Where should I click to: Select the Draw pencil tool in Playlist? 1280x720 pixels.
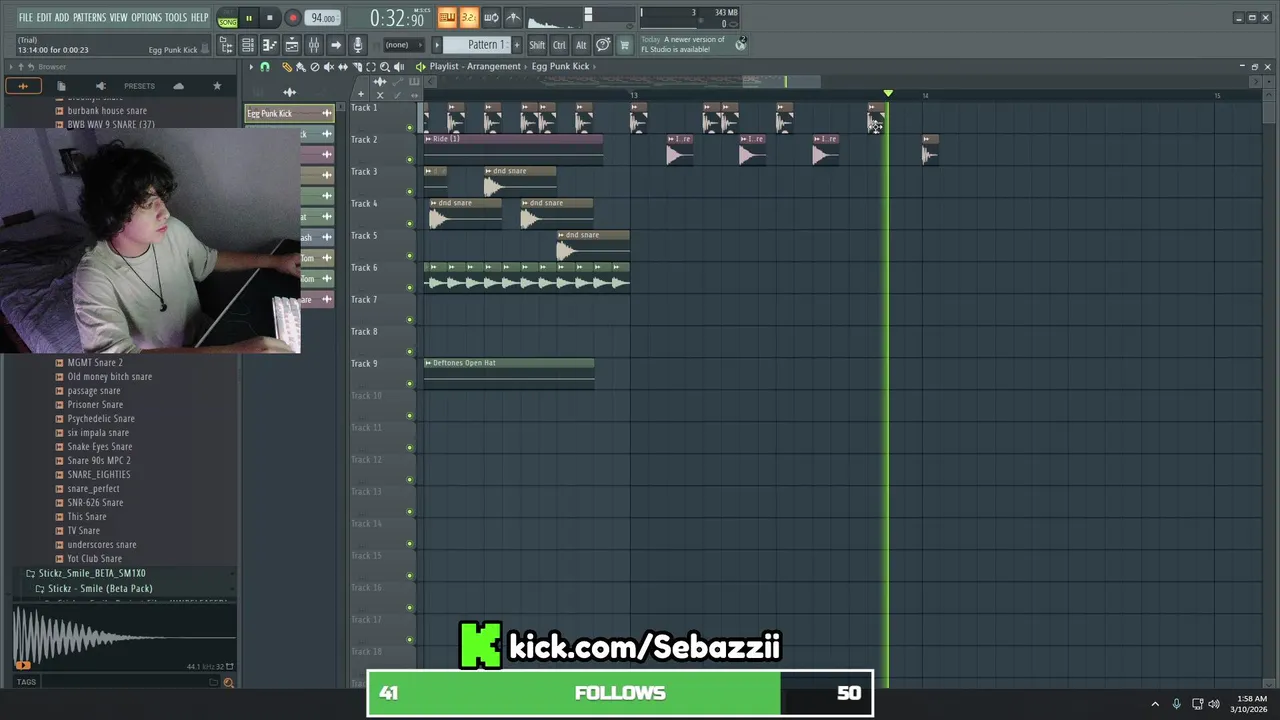coord(286,67)
